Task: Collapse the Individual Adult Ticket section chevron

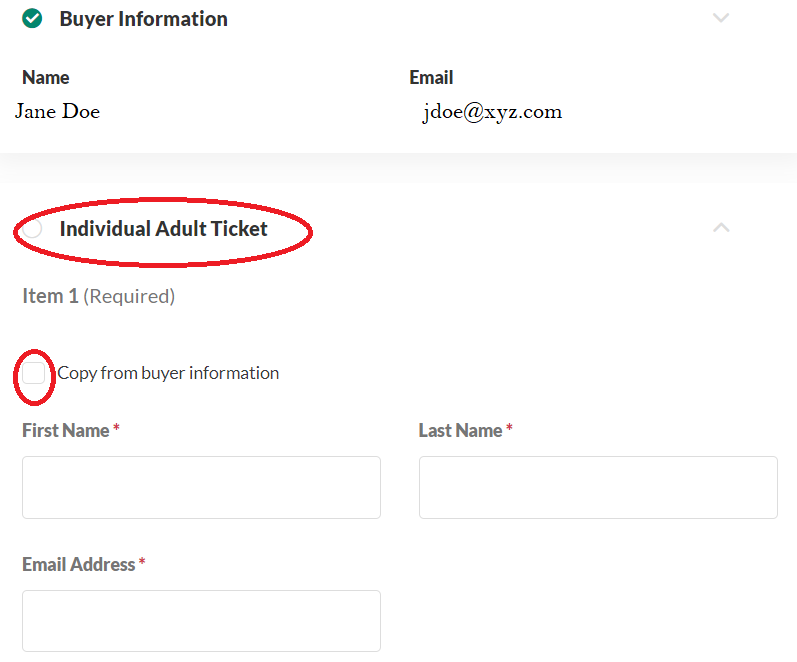Action: [721, 228]
